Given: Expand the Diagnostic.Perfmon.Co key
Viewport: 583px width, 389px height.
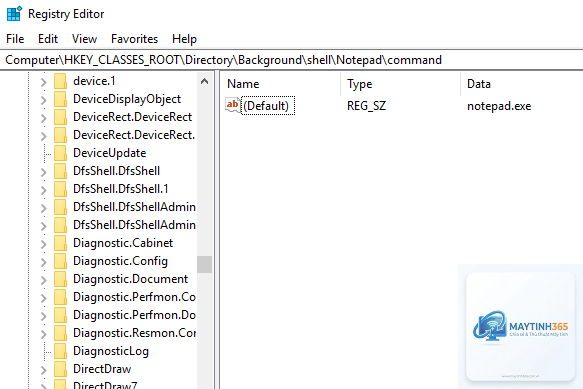Looking at the screenshot, I should 44,298.
